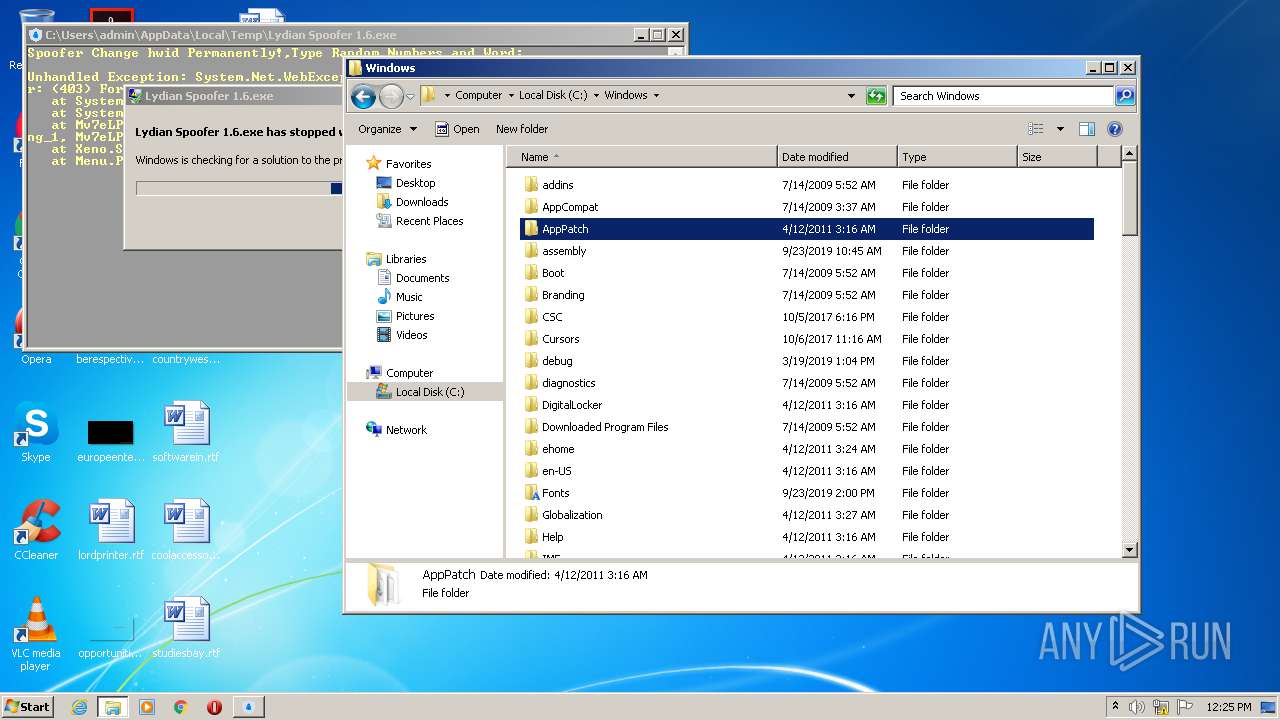This screenshot has height=720, width=1280.
Task: Click the diagnostics folder name
Action: click(569, 383)
